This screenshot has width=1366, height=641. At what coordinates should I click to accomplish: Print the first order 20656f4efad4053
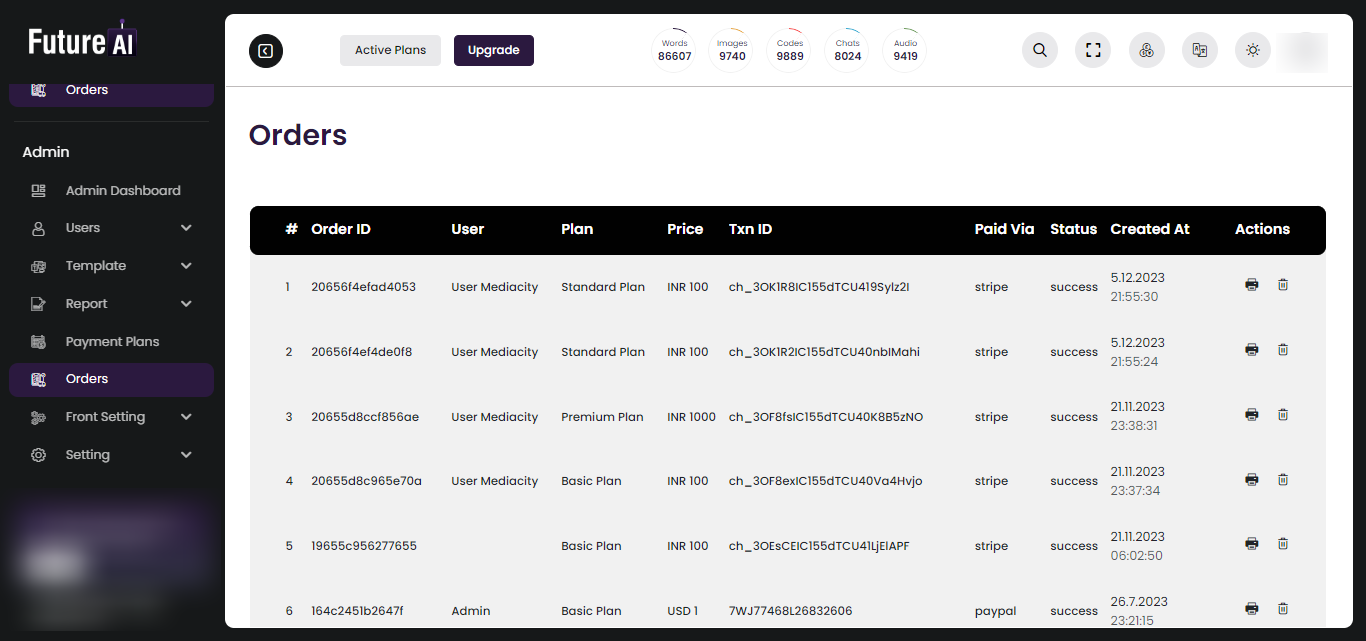tap(1251, 285)
